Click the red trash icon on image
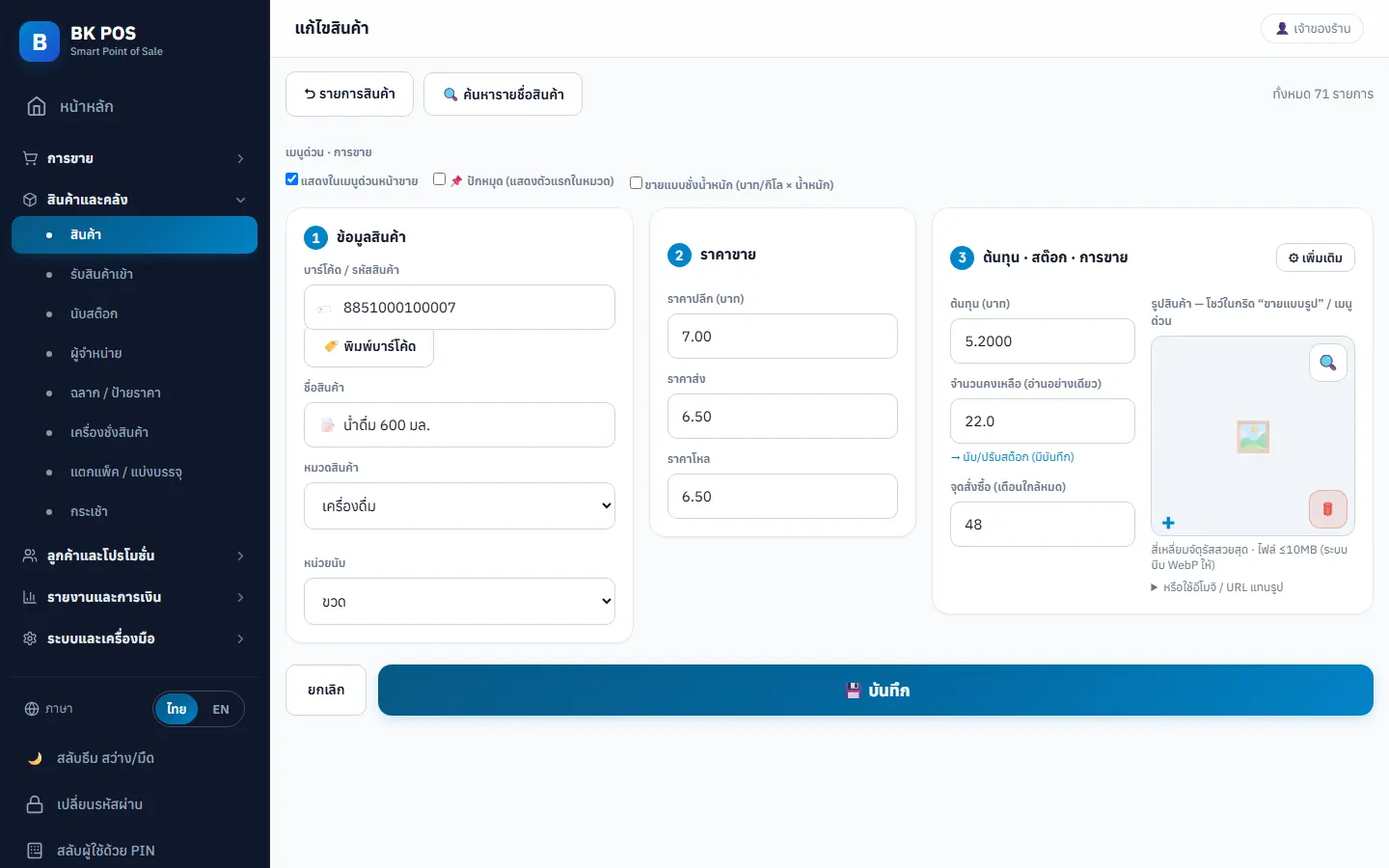The height and width of the screenshot is (868, 1389). [x=1327, y=509]
